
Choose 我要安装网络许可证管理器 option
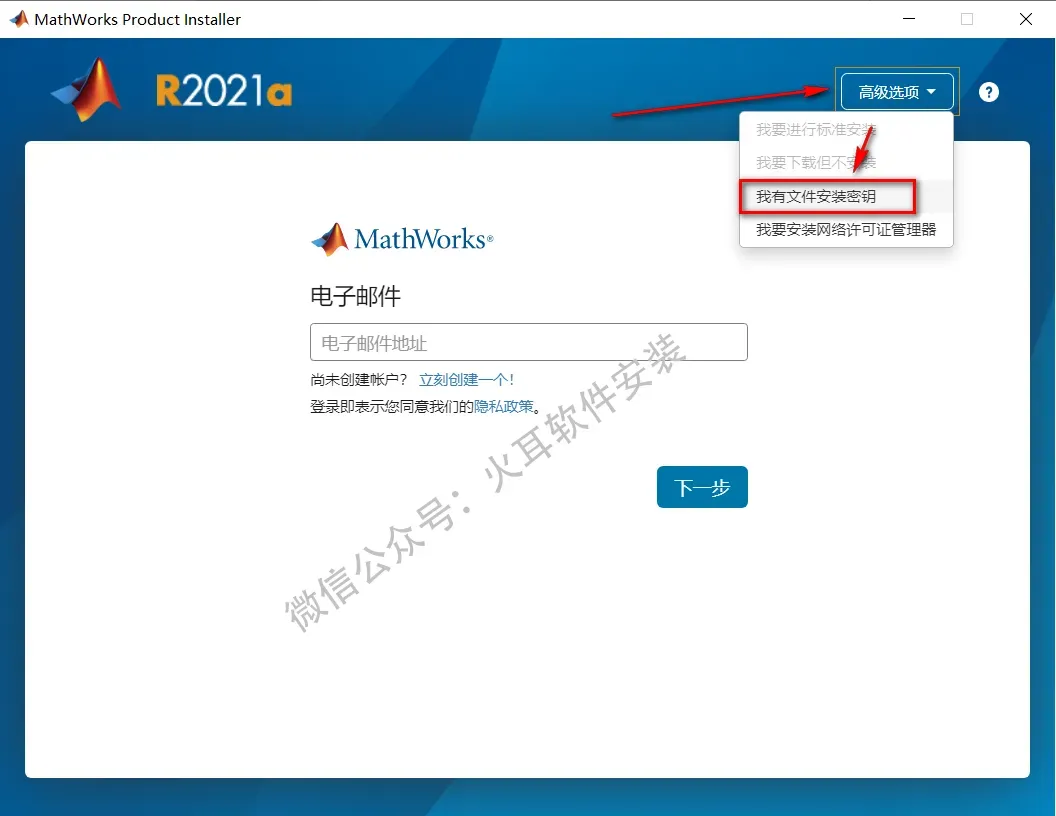[846, 230]
